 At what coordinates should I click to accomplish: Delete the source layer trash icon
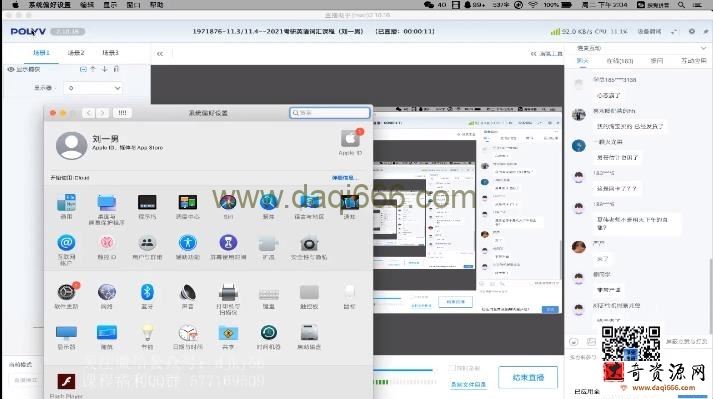116,69
